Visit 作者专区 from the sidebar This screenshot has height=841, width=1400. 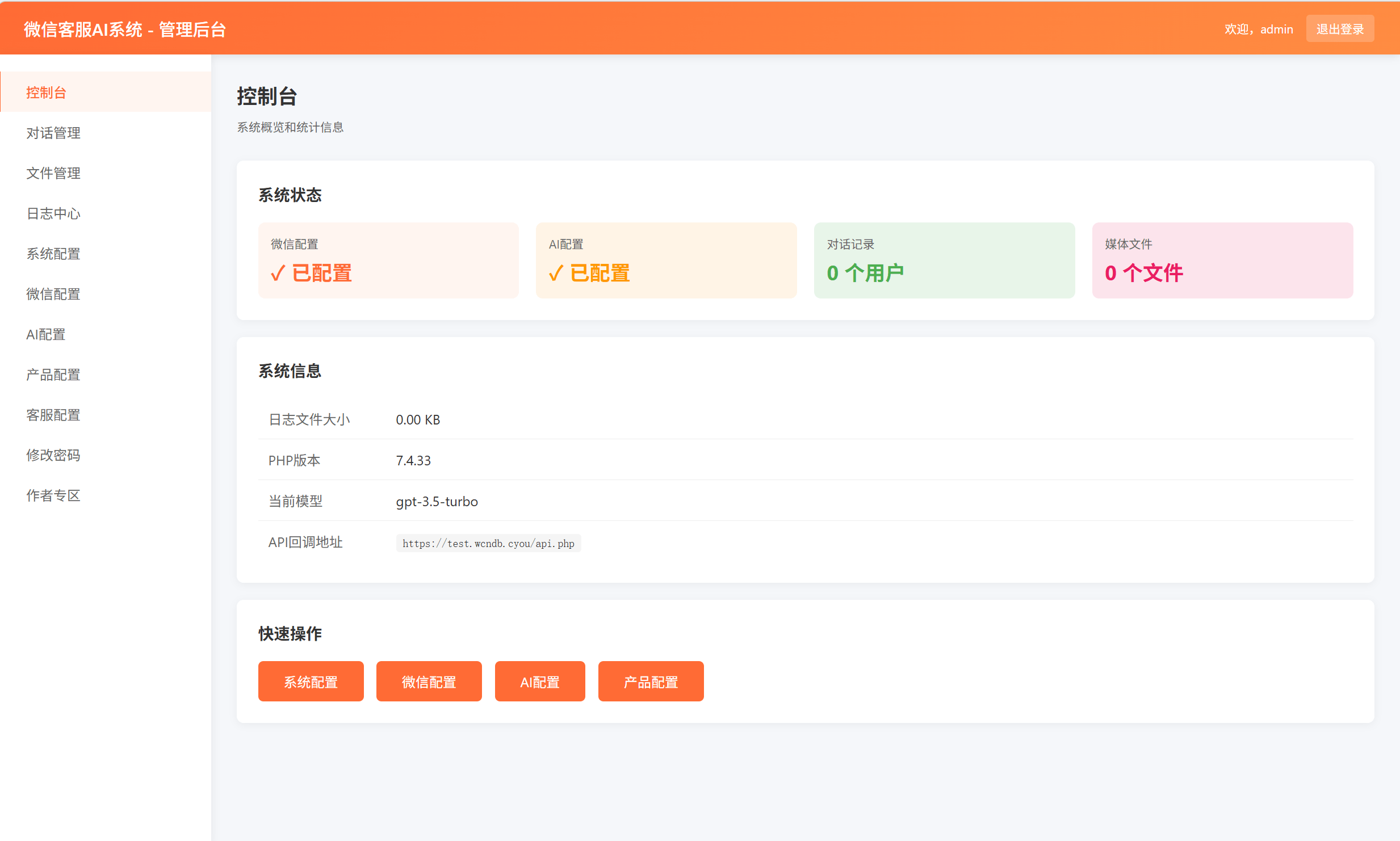(x=53, y=495)
